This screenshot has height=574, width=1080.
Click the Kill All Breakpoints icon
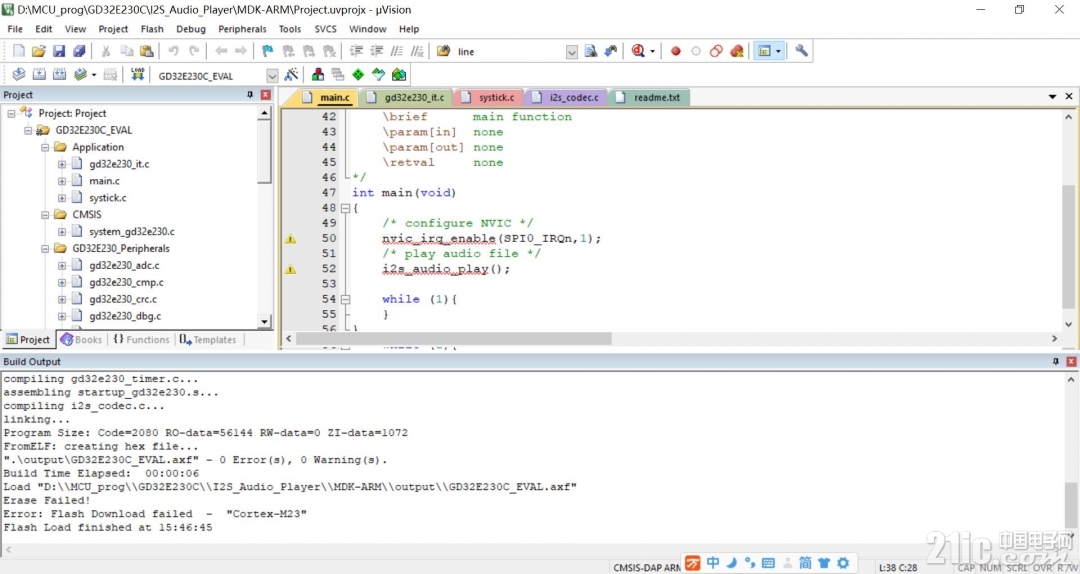737,51
